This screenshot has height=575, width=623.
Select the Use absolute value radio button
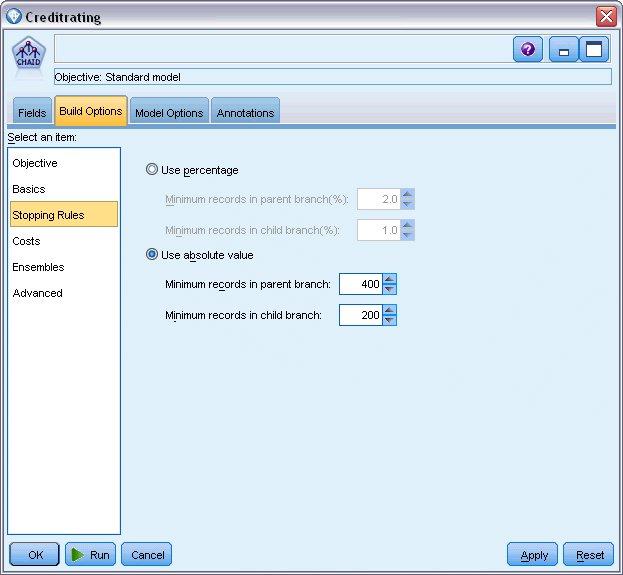click(152, 254)
